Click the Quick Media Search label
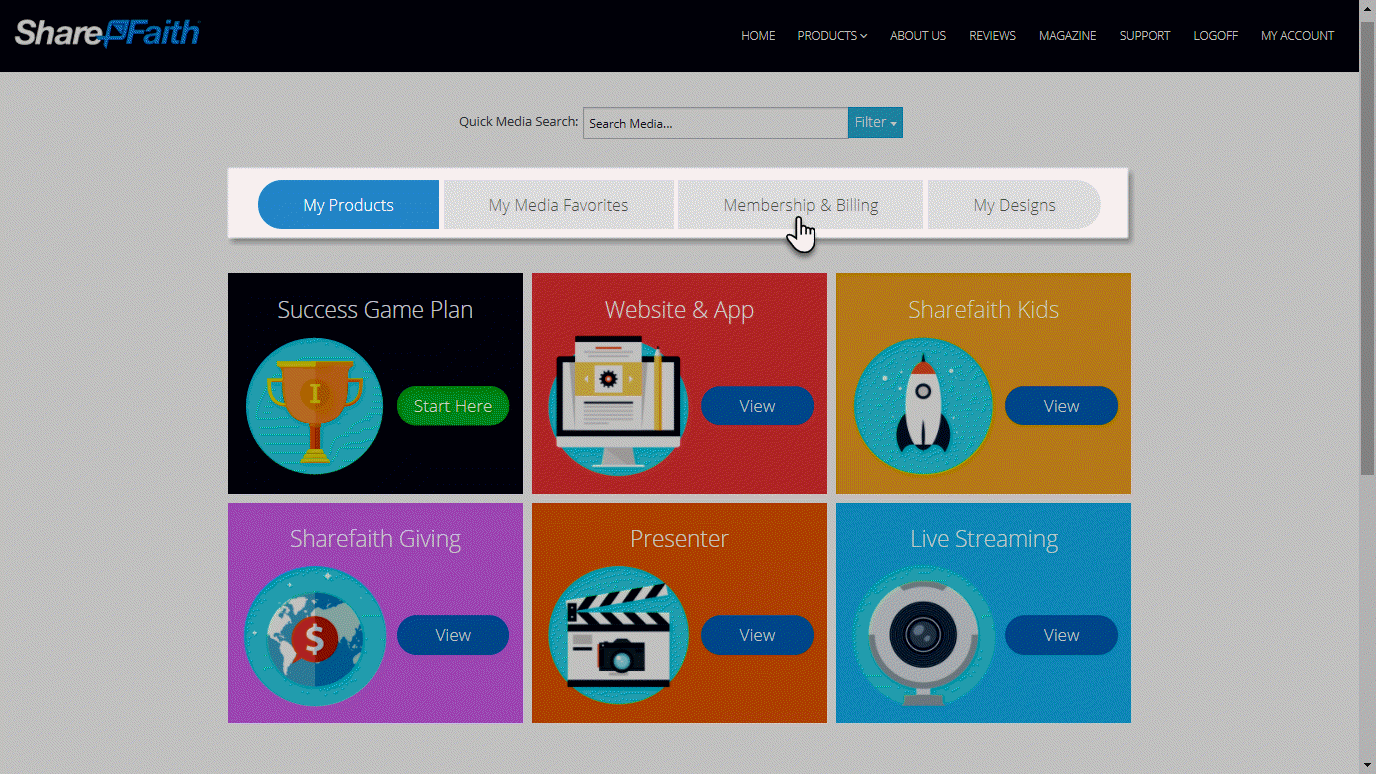The width and height of the screenshot is (1376, 774). coord(518,121)
